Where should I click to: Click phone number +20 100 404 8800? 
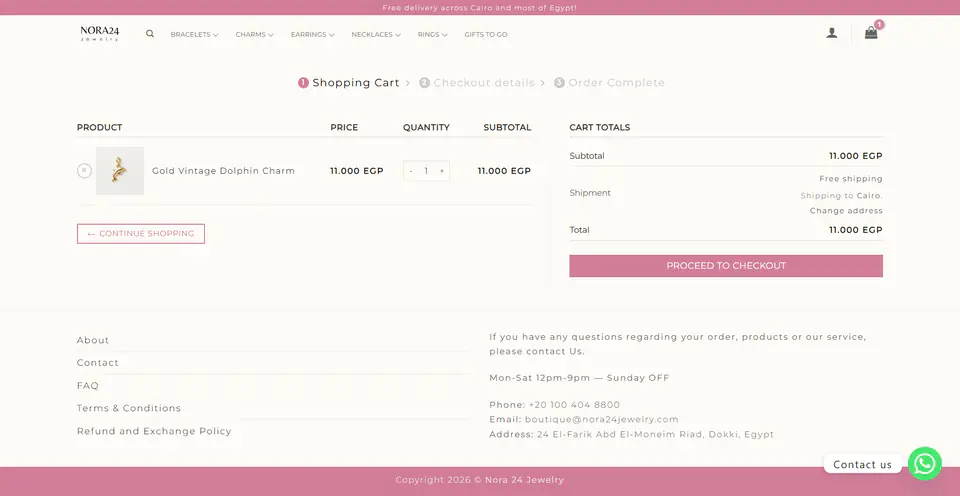pyautogui.click(x=574, y=405)
